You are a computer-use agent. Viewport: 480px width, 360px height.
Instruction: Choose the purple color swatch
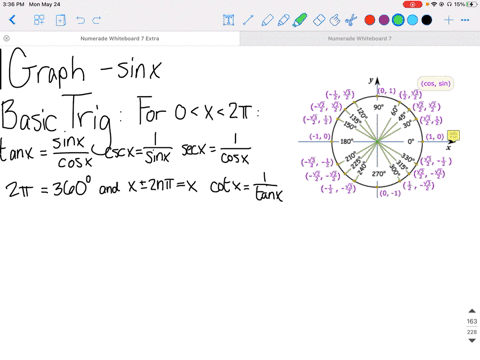384,20
